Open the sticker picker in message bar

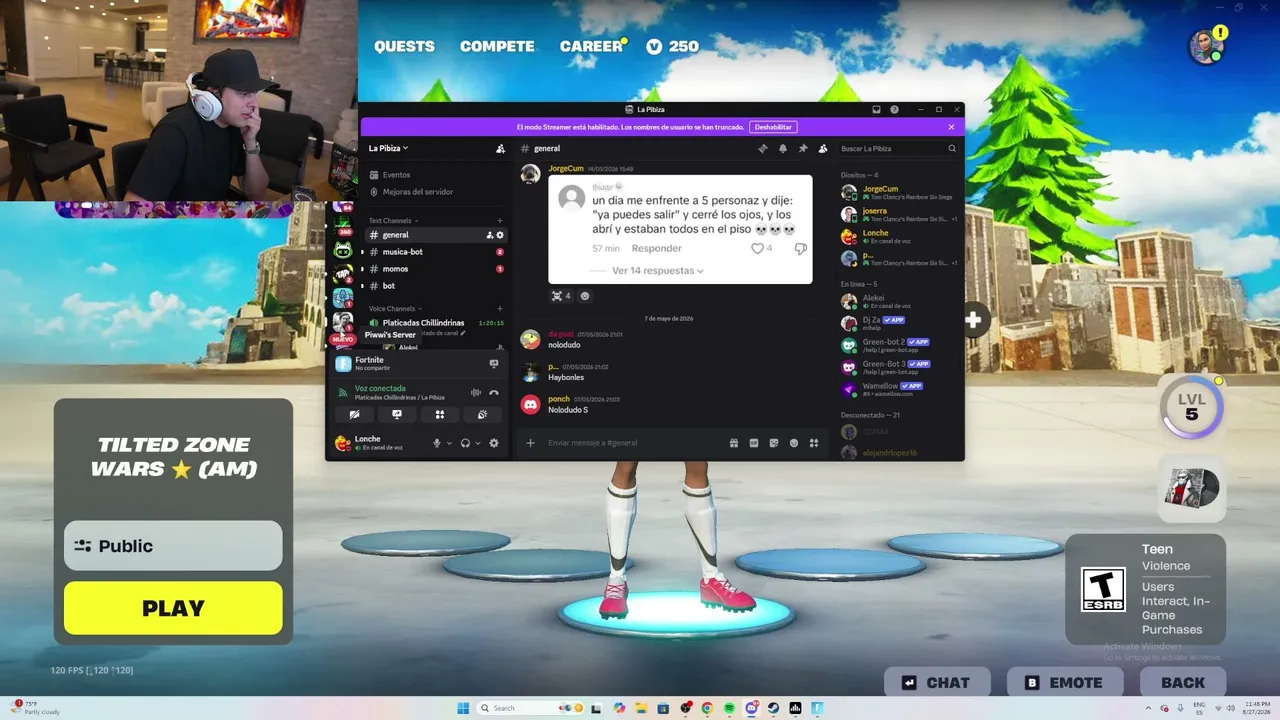(774, 443)
